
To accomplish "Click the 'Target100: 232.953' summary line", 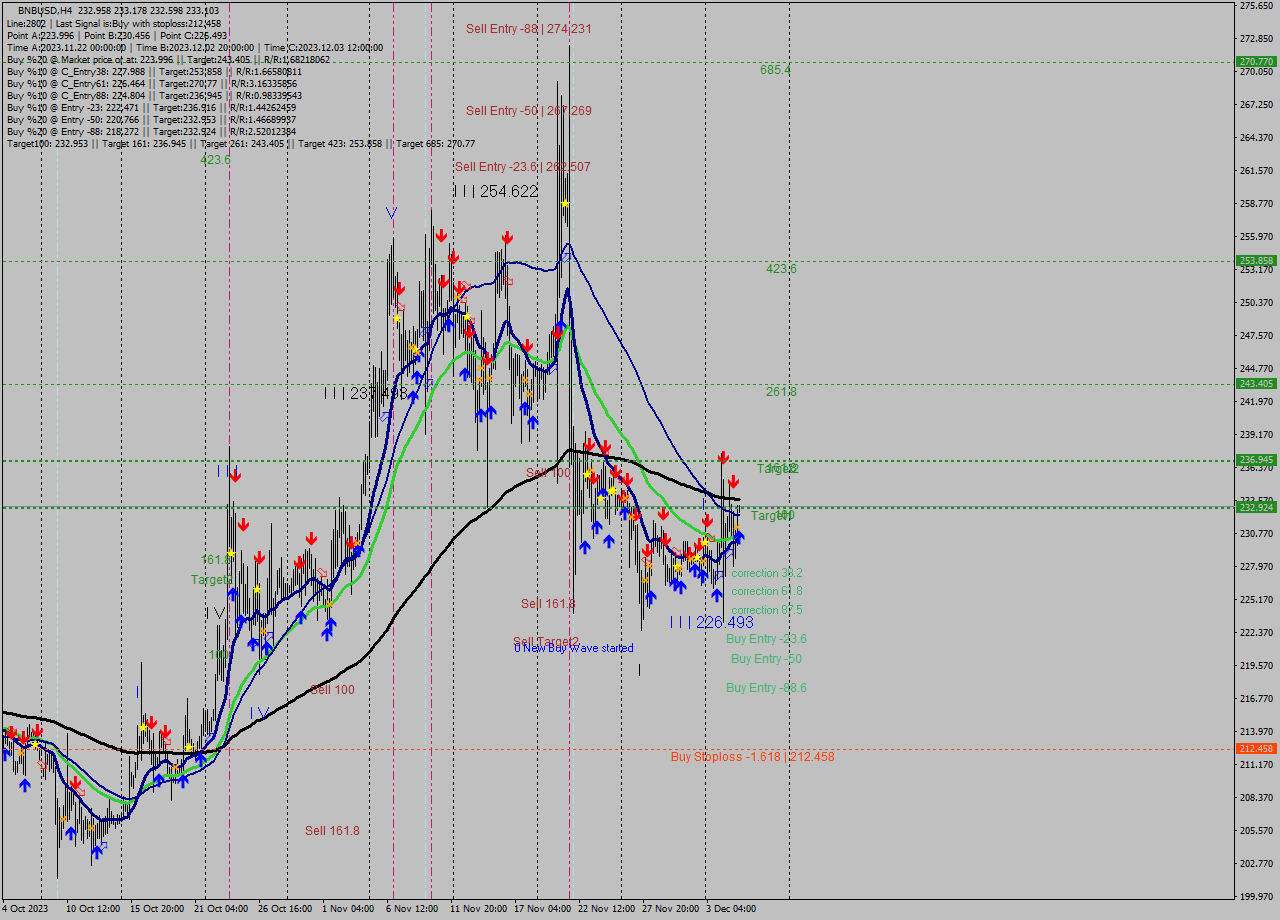I will click(x=240, y=143).
